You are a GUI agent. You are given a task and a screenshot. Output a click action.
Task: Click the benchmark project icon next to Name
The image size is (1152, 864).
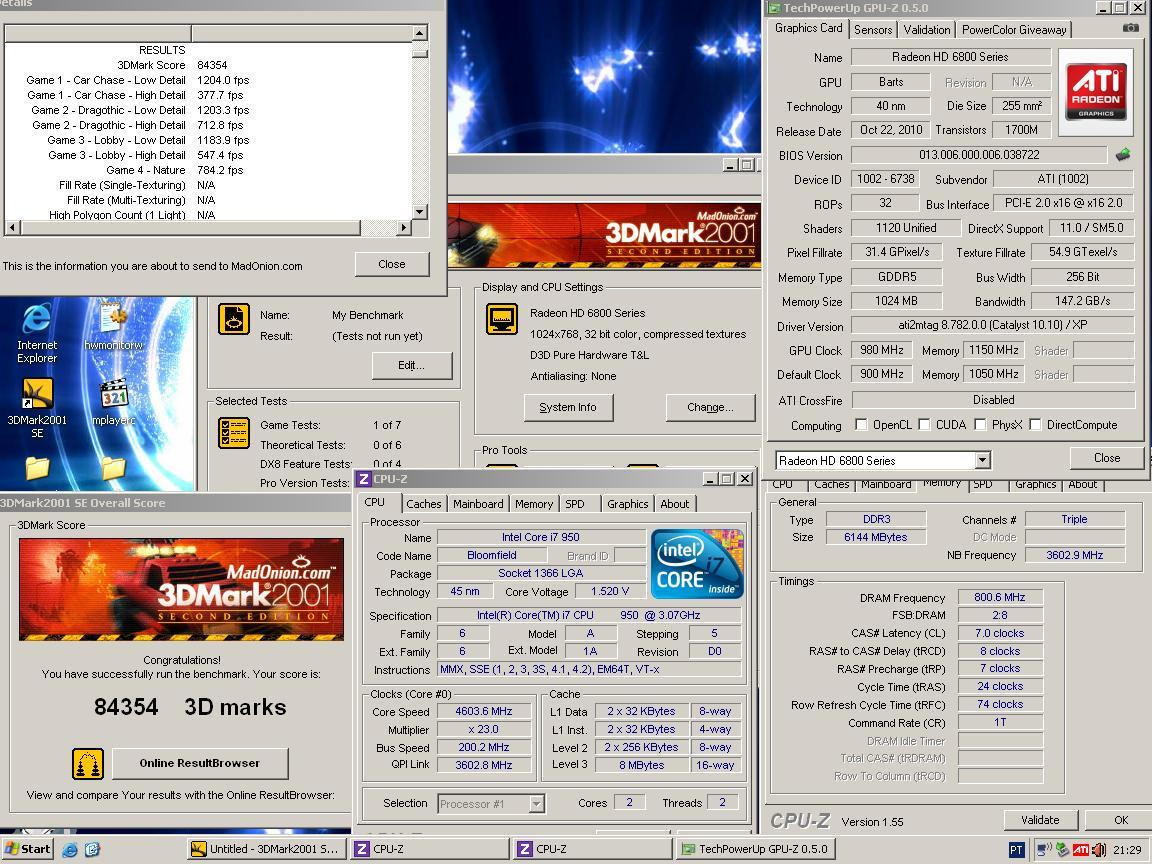(234, 320)
